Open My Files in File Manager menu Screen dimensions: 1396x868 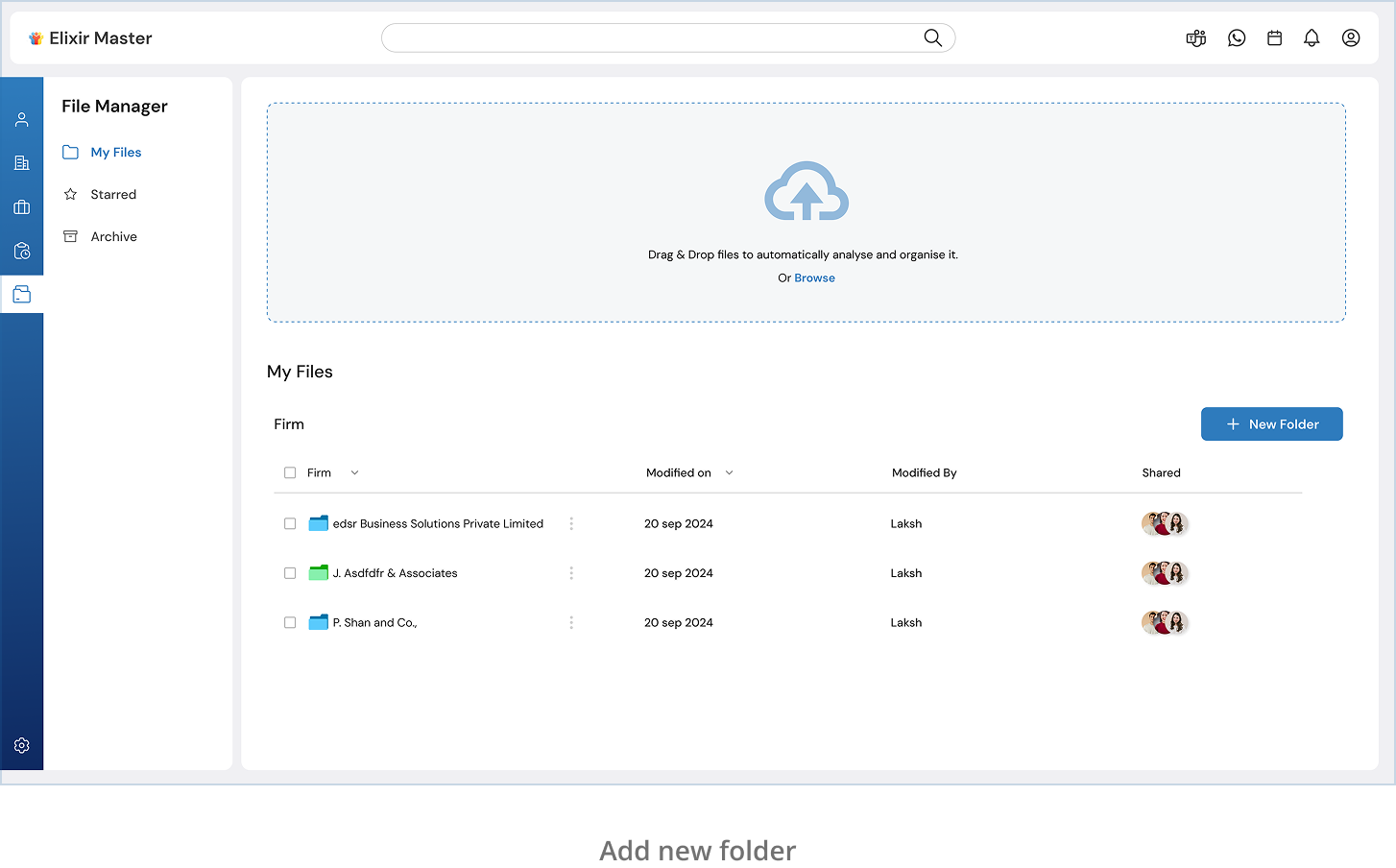click(116, 153)
